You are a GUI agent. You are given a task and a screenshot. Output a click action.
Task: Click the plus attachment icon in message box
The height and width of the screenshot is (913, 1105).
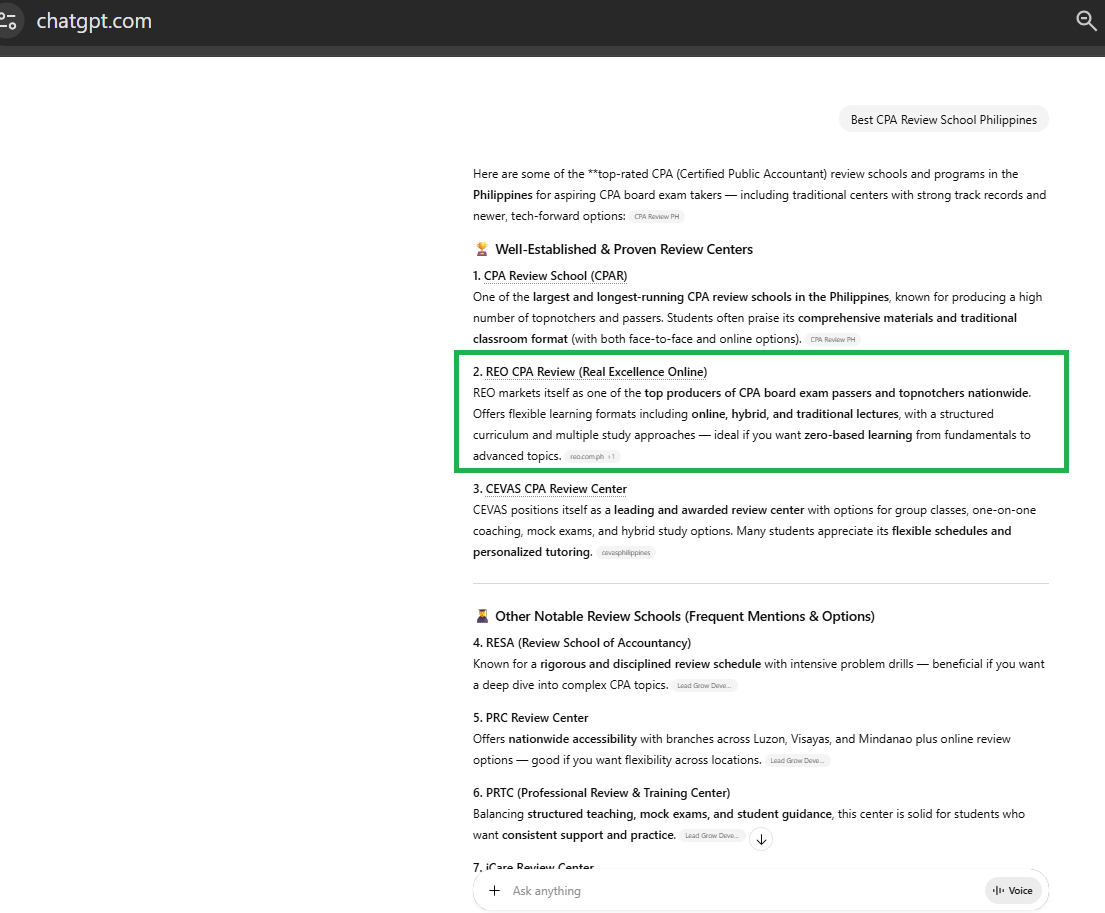point(494,891)
